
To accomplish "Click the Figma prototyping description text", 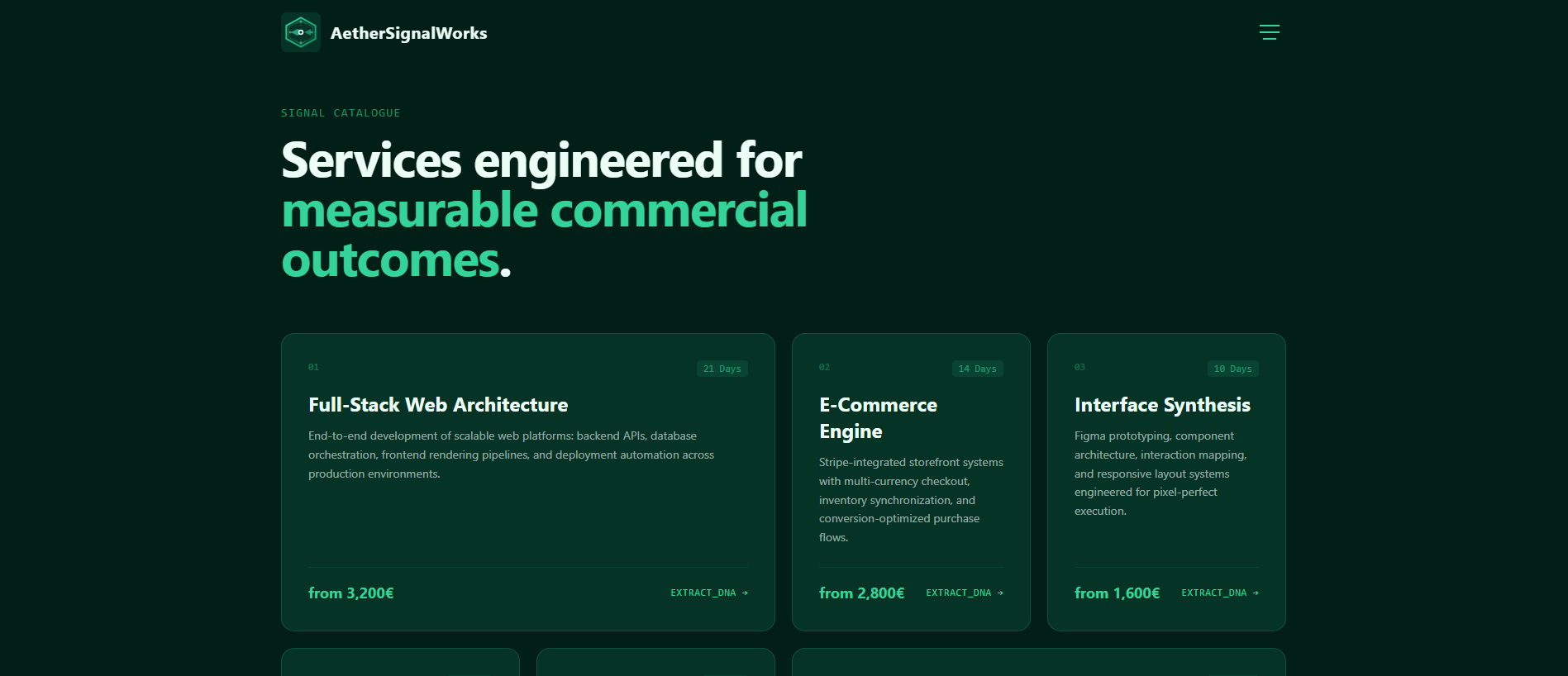I will [x=1161, y=474].
